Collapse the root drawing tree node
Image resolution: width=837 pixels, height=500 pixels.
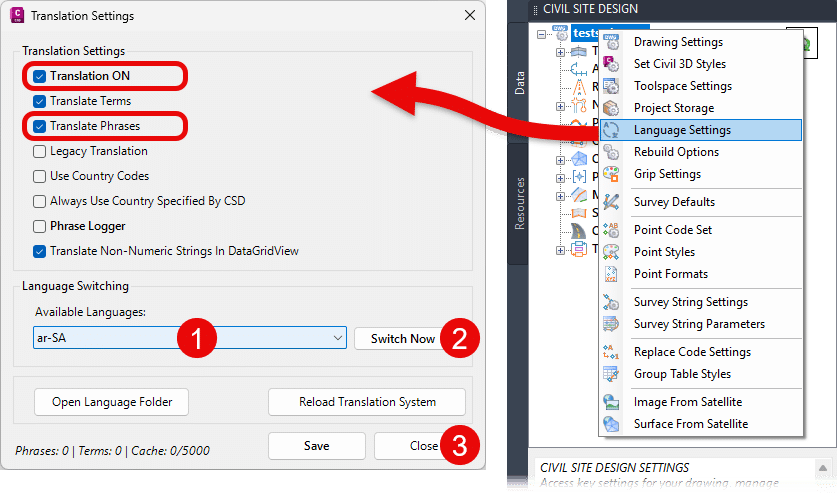(541, 34)
